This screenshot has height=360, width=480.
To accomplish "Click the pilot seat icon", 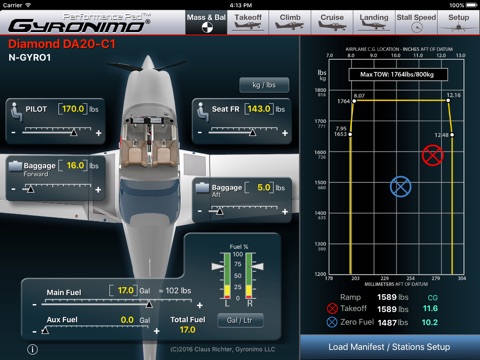I will click(15, 112).
